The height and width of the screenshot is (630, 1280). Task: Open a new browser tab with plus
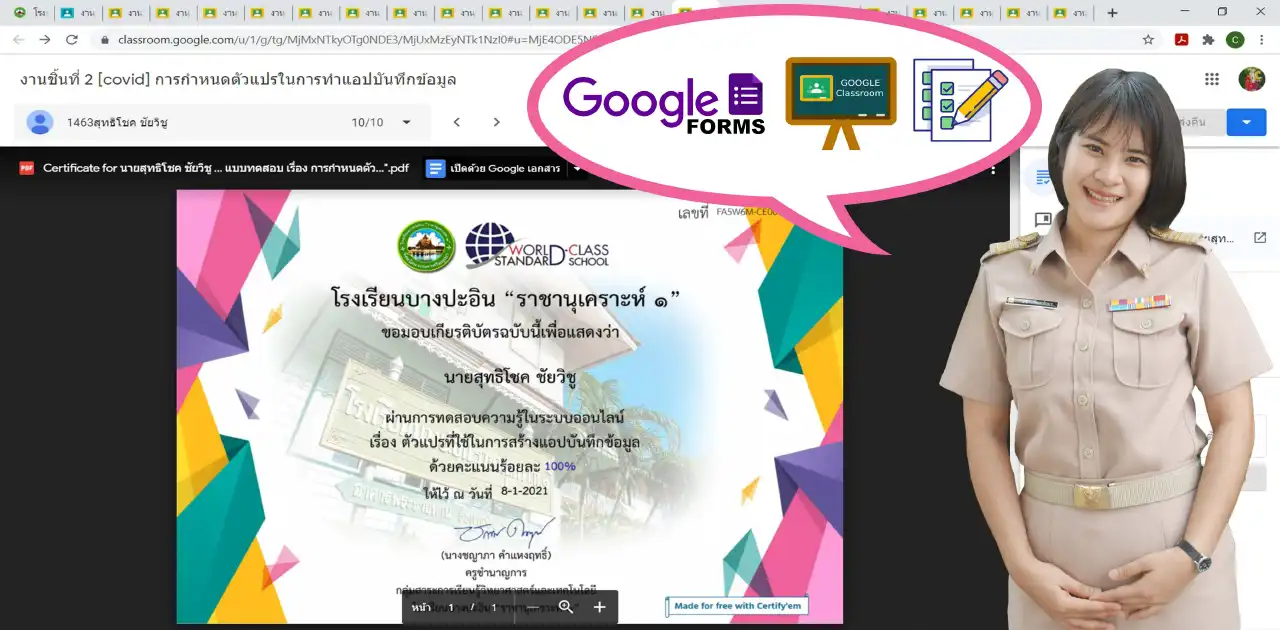tap(1112, 13)
